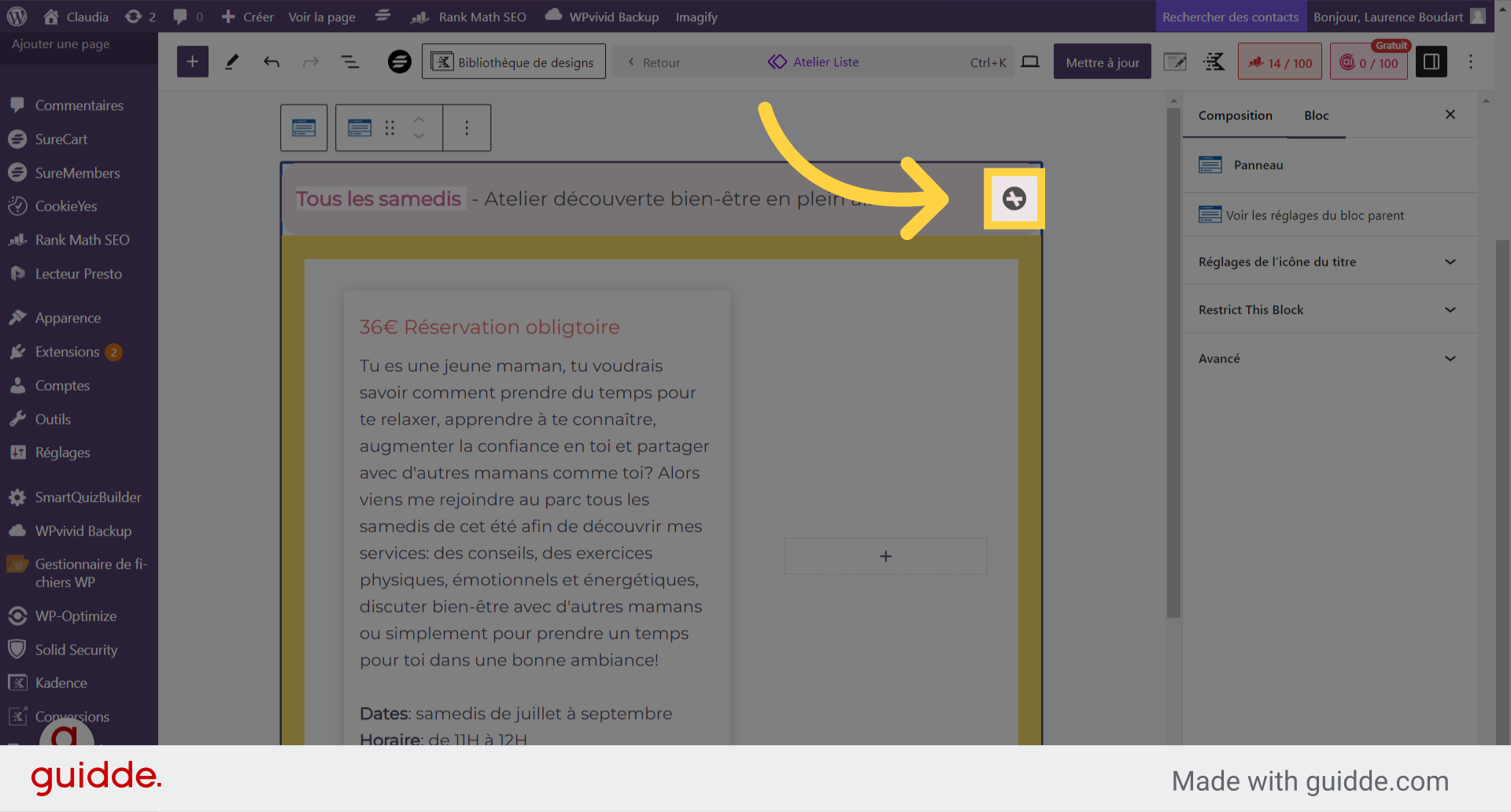Open Extensions with 2 updates badge
The height and width of the screenshot is (812, 1511).
(x=79, y=352)
